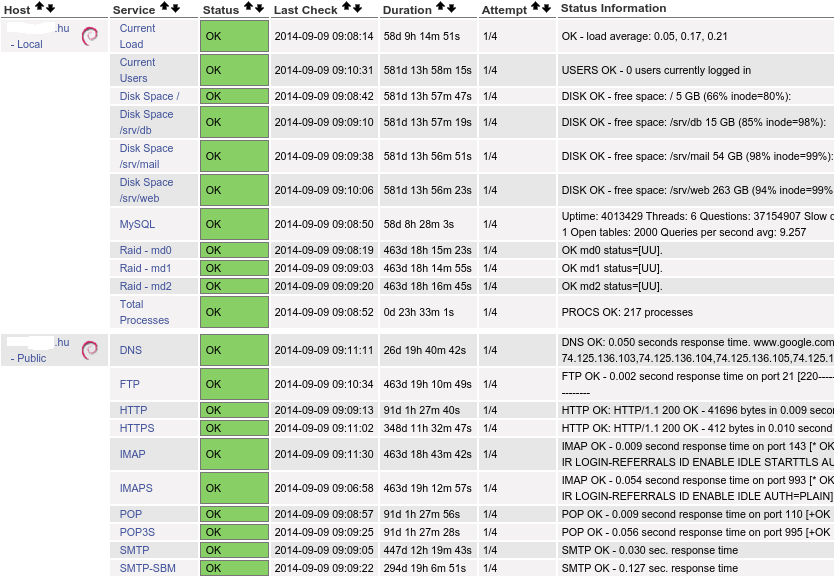The image size is (834, 578).
Task: Open the Disk Space /srv/web service
Action: pos(146,190)
